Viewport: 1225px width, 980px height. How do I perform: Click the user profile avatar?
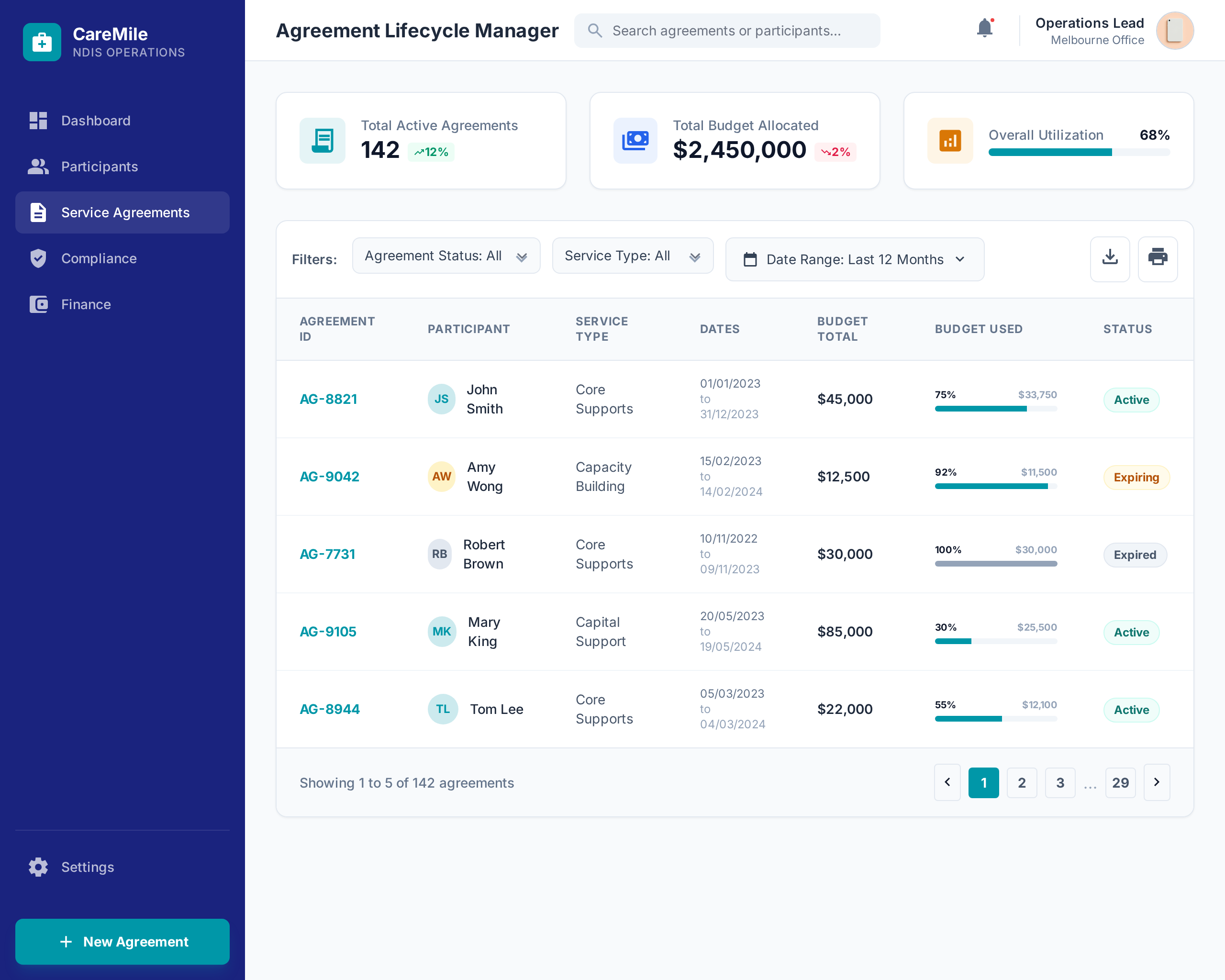1174,31
